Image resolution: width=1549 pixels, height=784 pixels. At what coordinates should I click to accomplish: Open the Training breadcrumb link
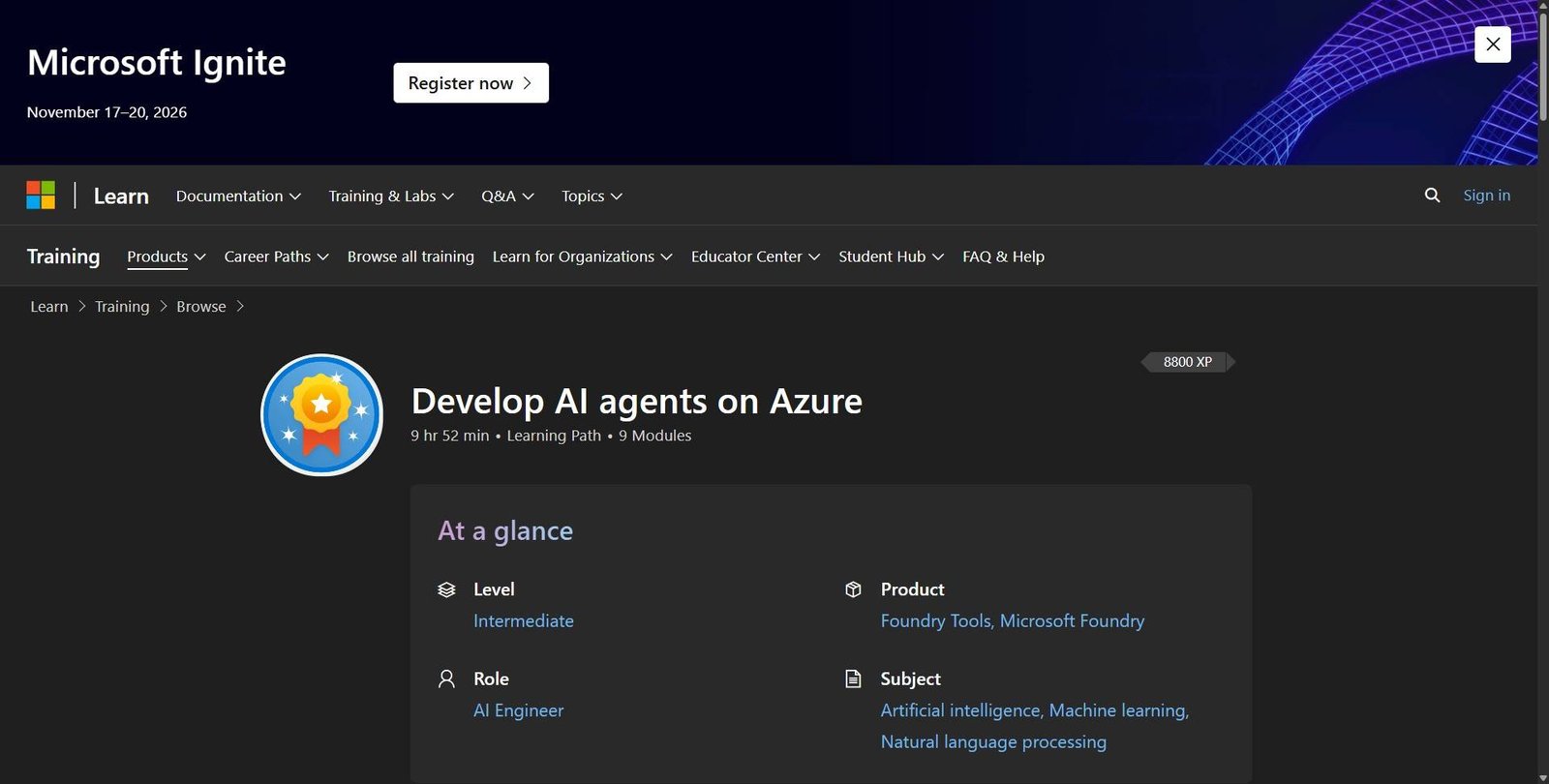122,306
